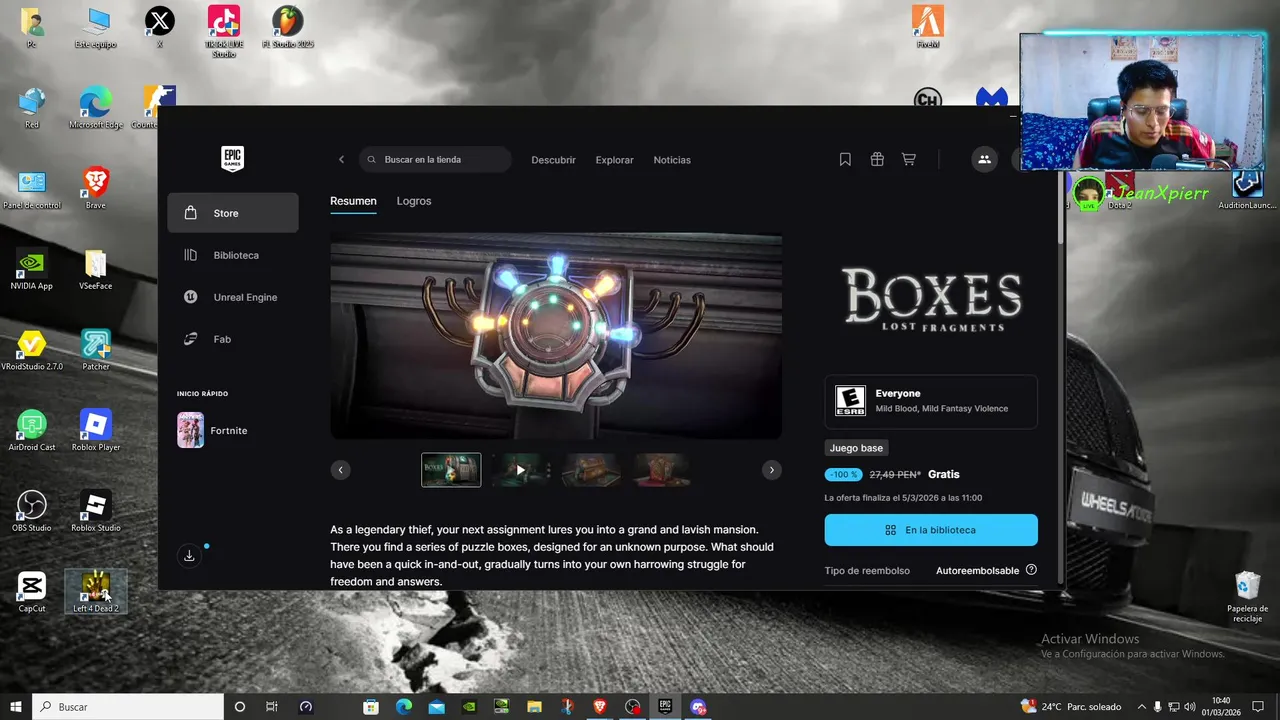Show previous media with left carousel arrow

tap(341, 470)
